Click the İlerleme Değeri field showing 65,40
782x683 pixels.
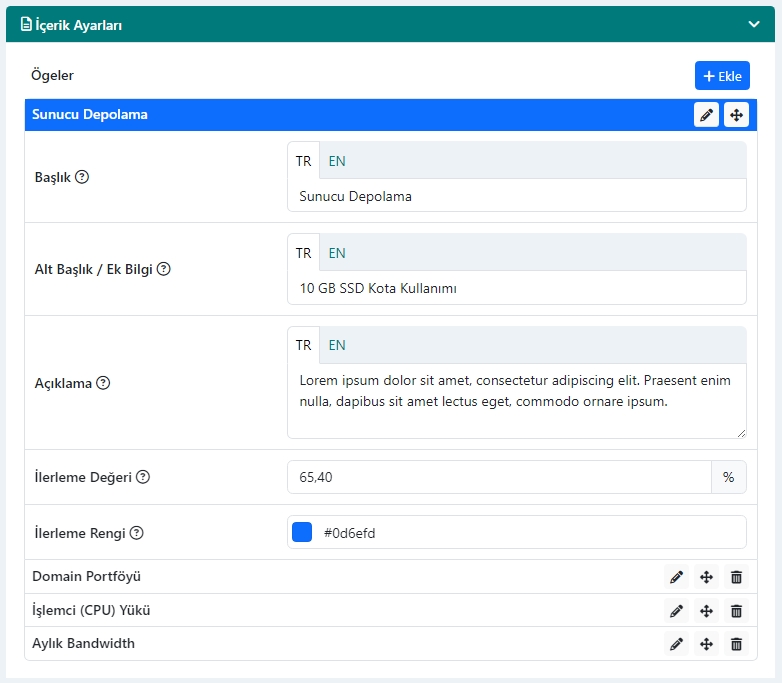(499, 477)
